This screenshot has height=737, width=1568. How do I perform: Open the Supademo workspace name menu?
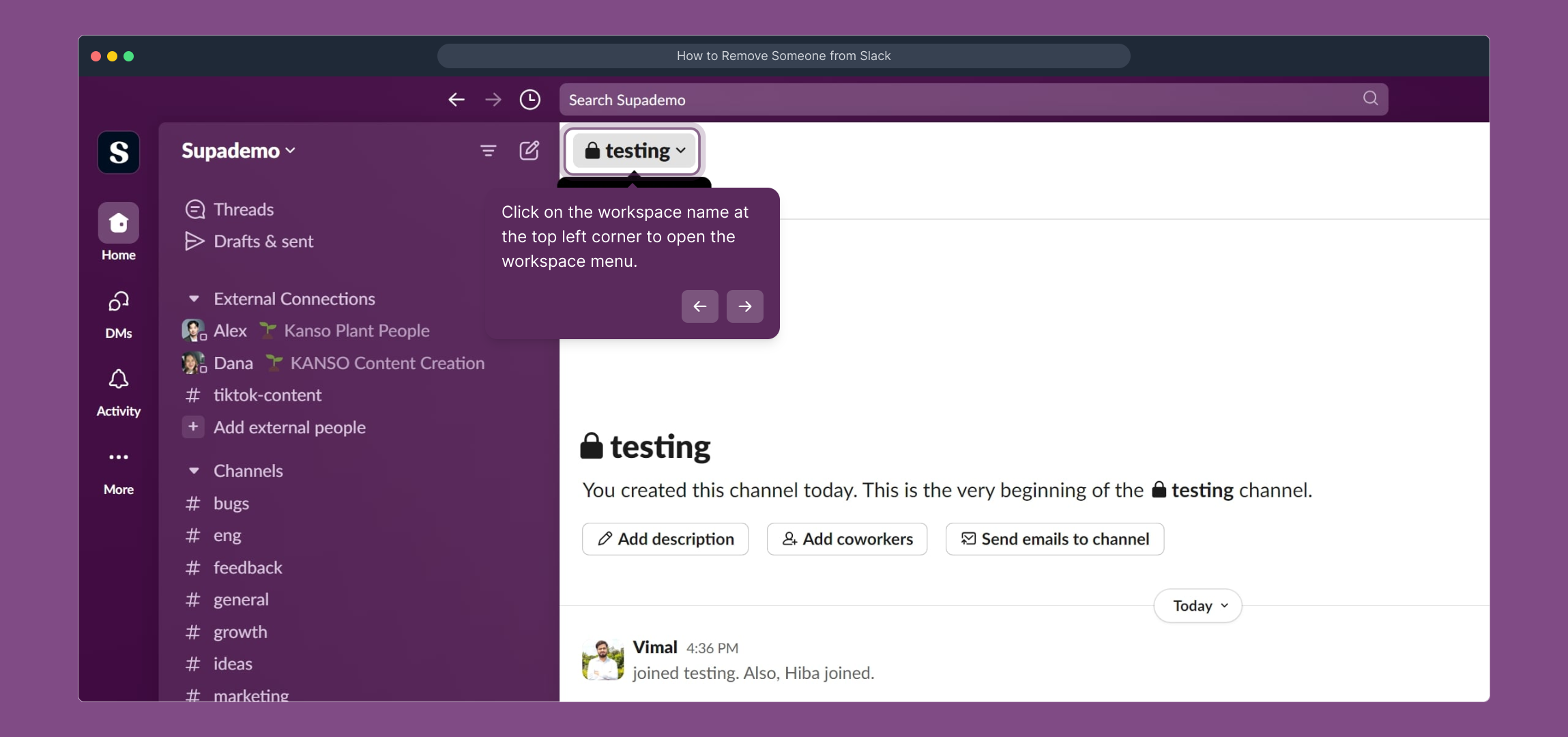point(237,150)
